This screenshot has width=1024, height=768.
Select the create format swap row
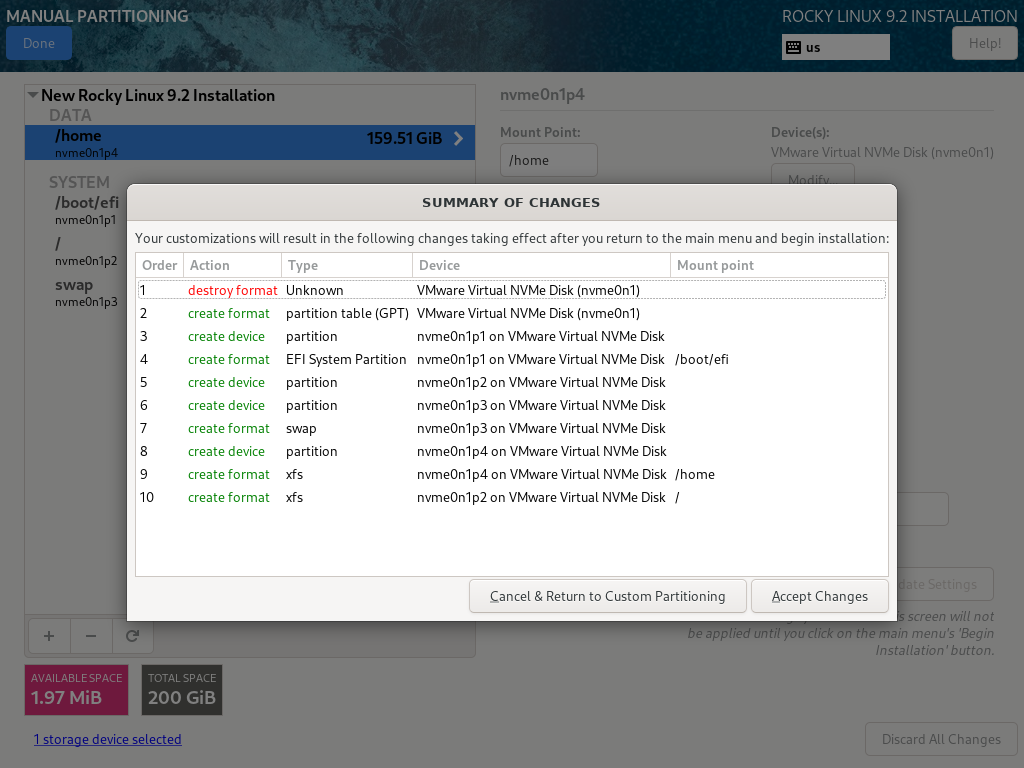pos(512,428)
